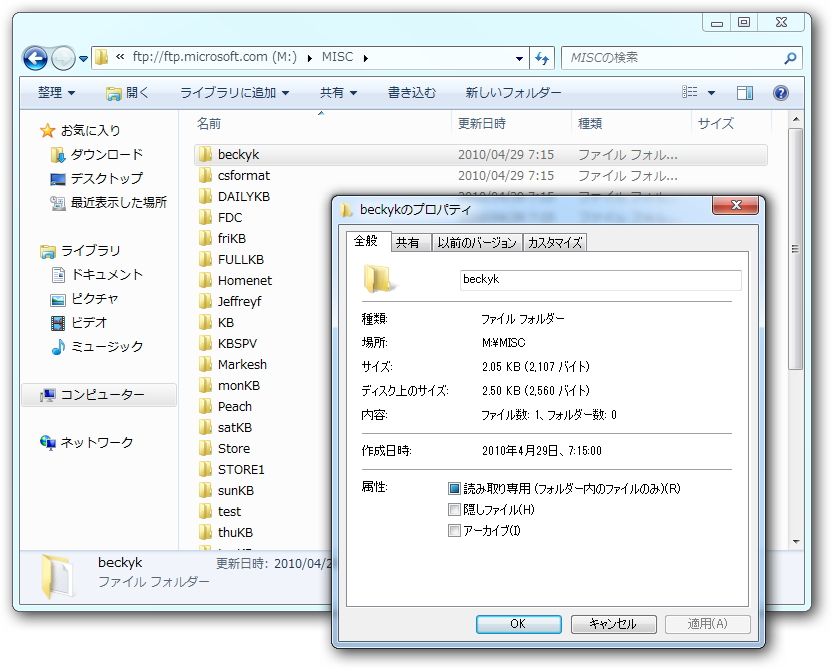Viewport: 832px width, 669px height.
Task: Click 新しいフォルダー button
Action: click(513, 93)
